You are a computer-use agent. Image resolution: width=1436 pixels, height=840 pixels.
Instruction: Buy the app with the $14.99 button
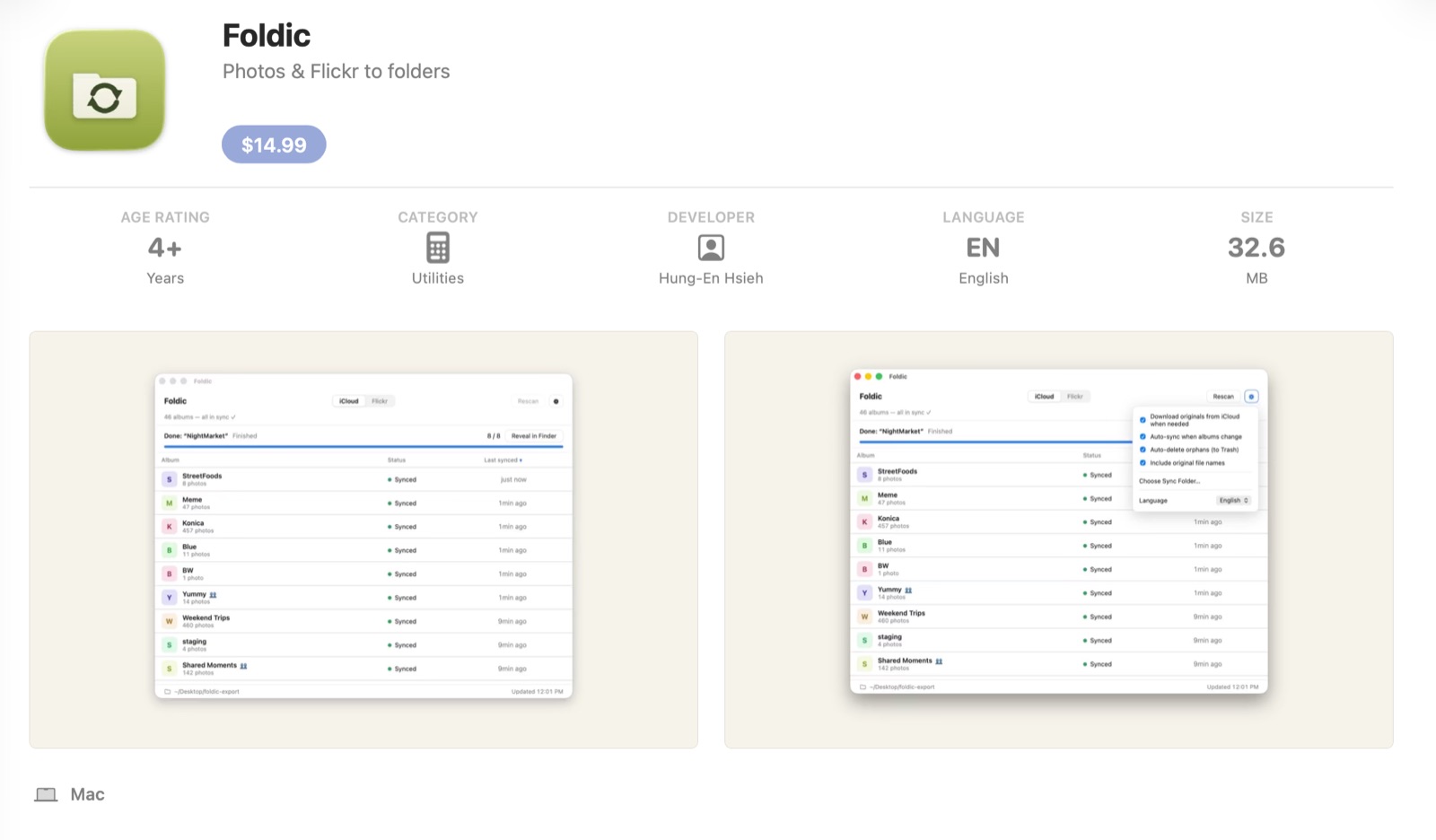click(274, 144)
